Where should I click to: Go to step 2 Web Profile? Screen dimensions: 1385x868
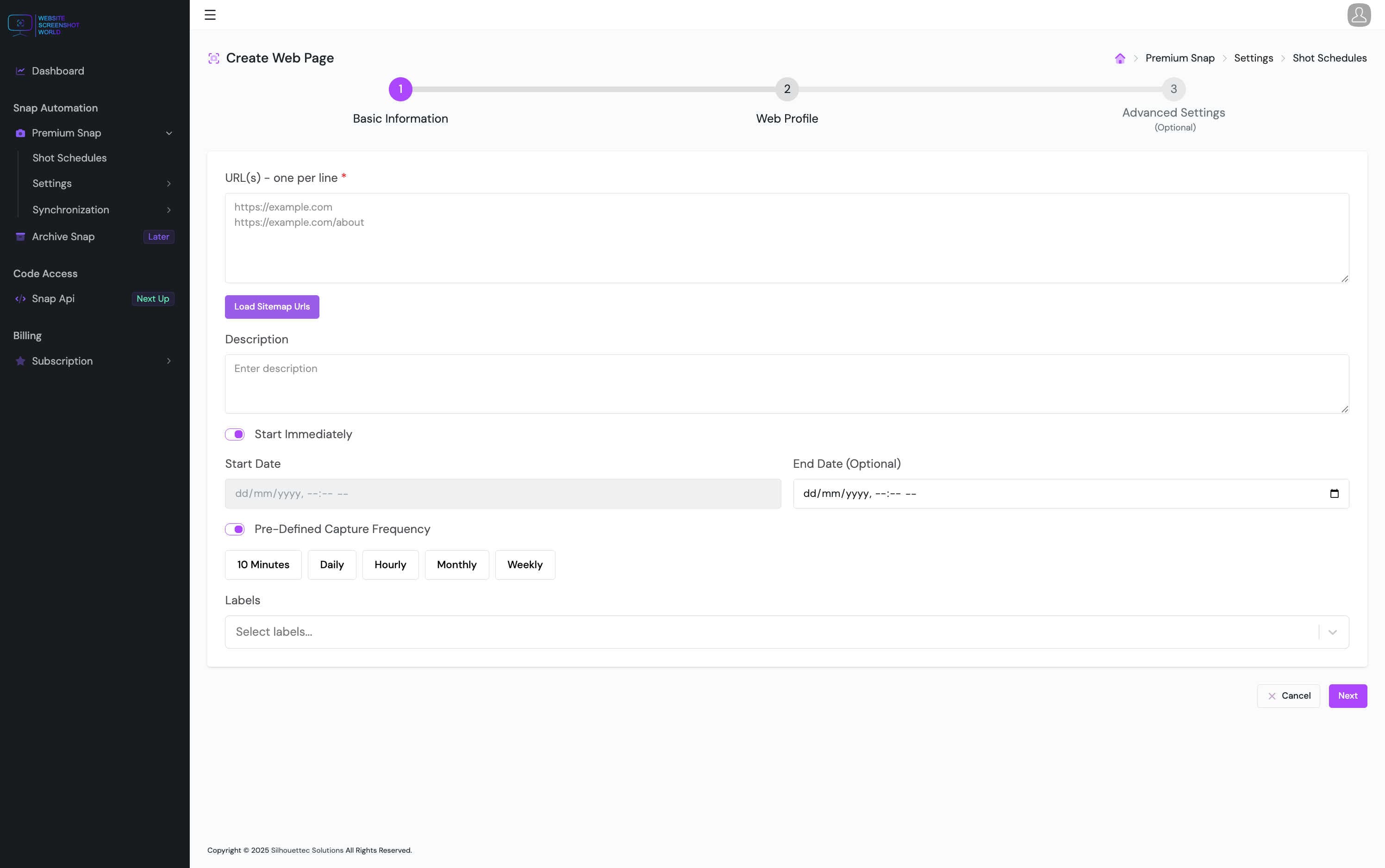point(786,90)
